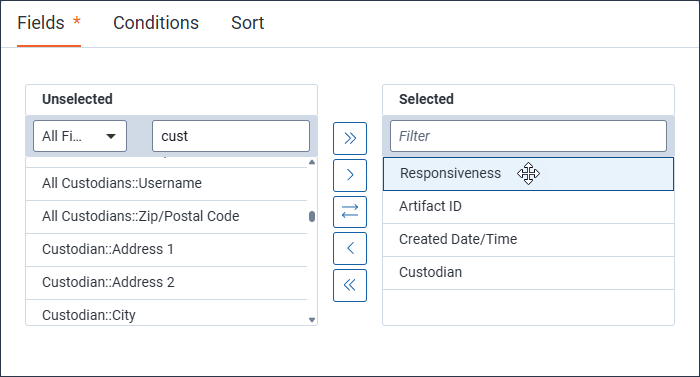Click the move selected right chevron button

tap(350, 175)
